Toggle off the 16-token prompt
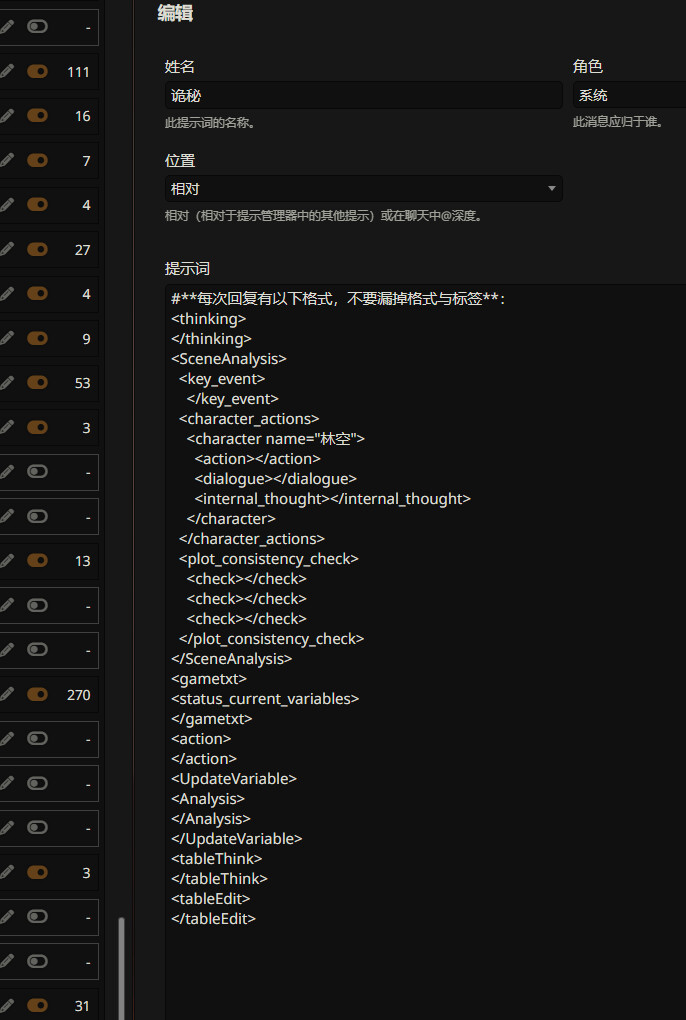Image resolution: width=686 pixels, height=1020 pixels. coord(37,116)
